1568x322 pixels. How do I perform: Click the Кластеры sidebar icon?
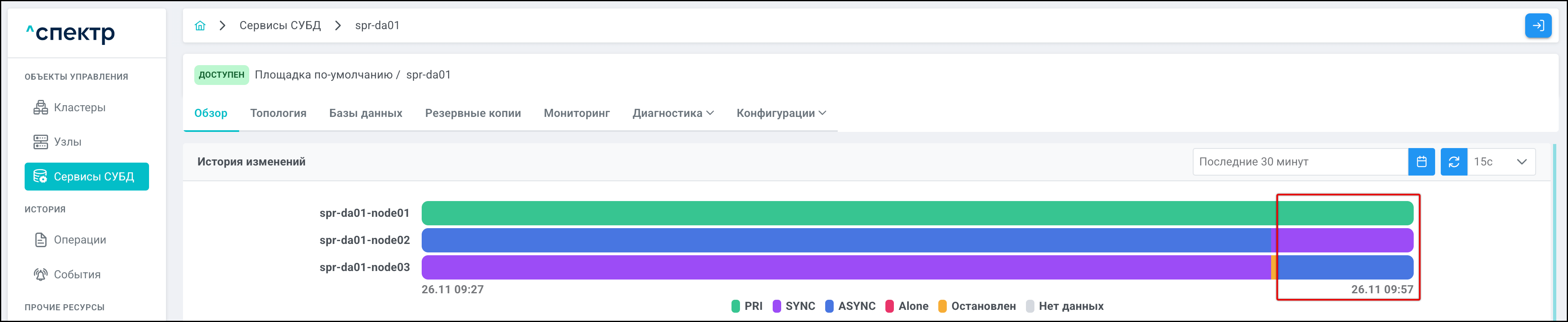[41, 108]
